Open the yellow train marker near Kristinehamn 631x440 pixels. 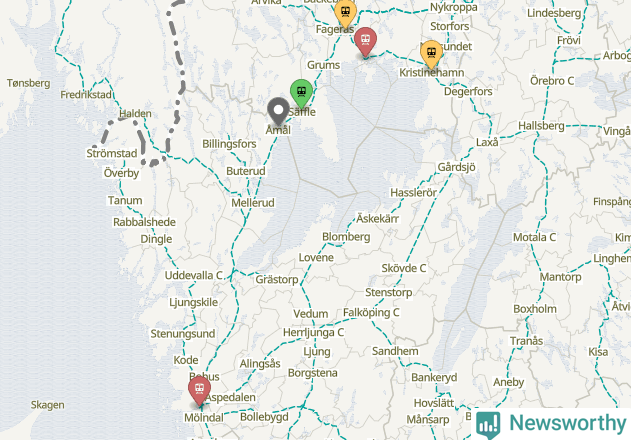pos(431,53)
